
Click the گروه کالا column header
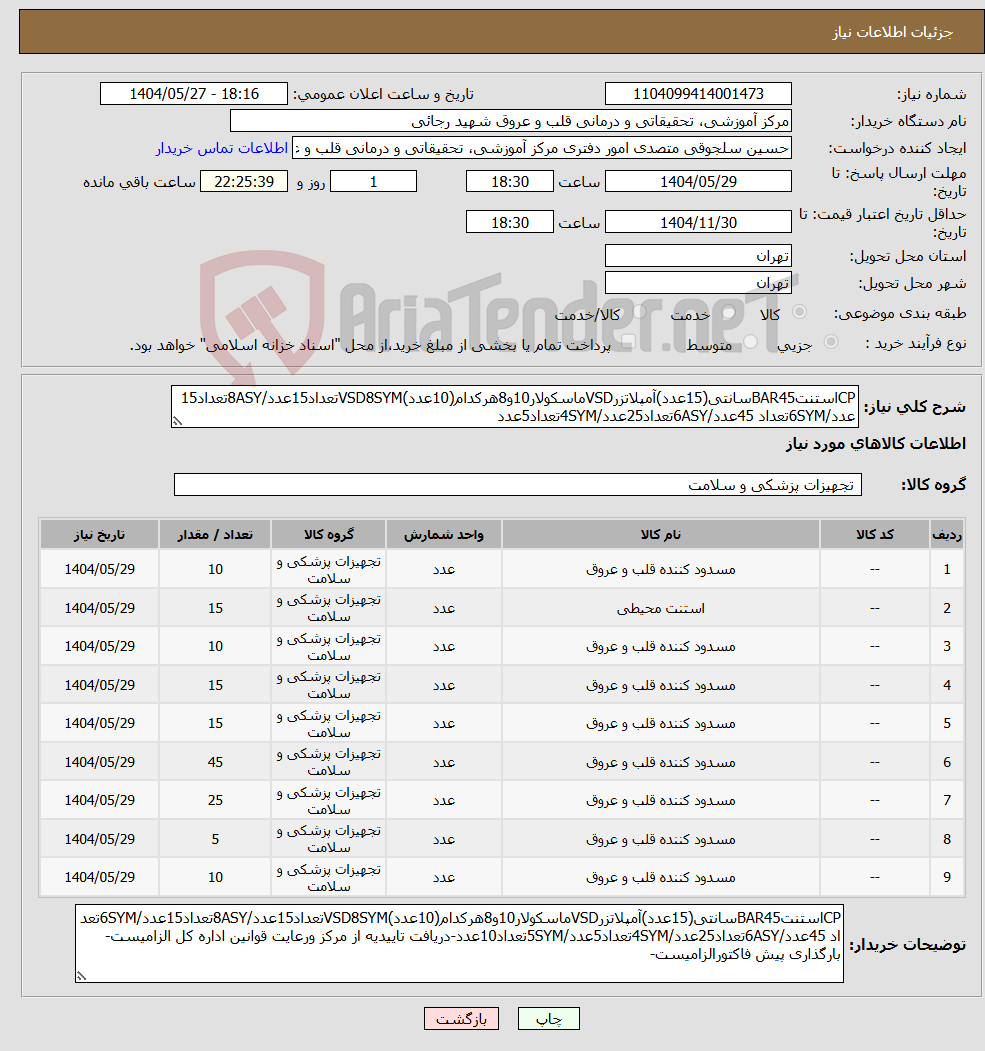tap(328, 534)
